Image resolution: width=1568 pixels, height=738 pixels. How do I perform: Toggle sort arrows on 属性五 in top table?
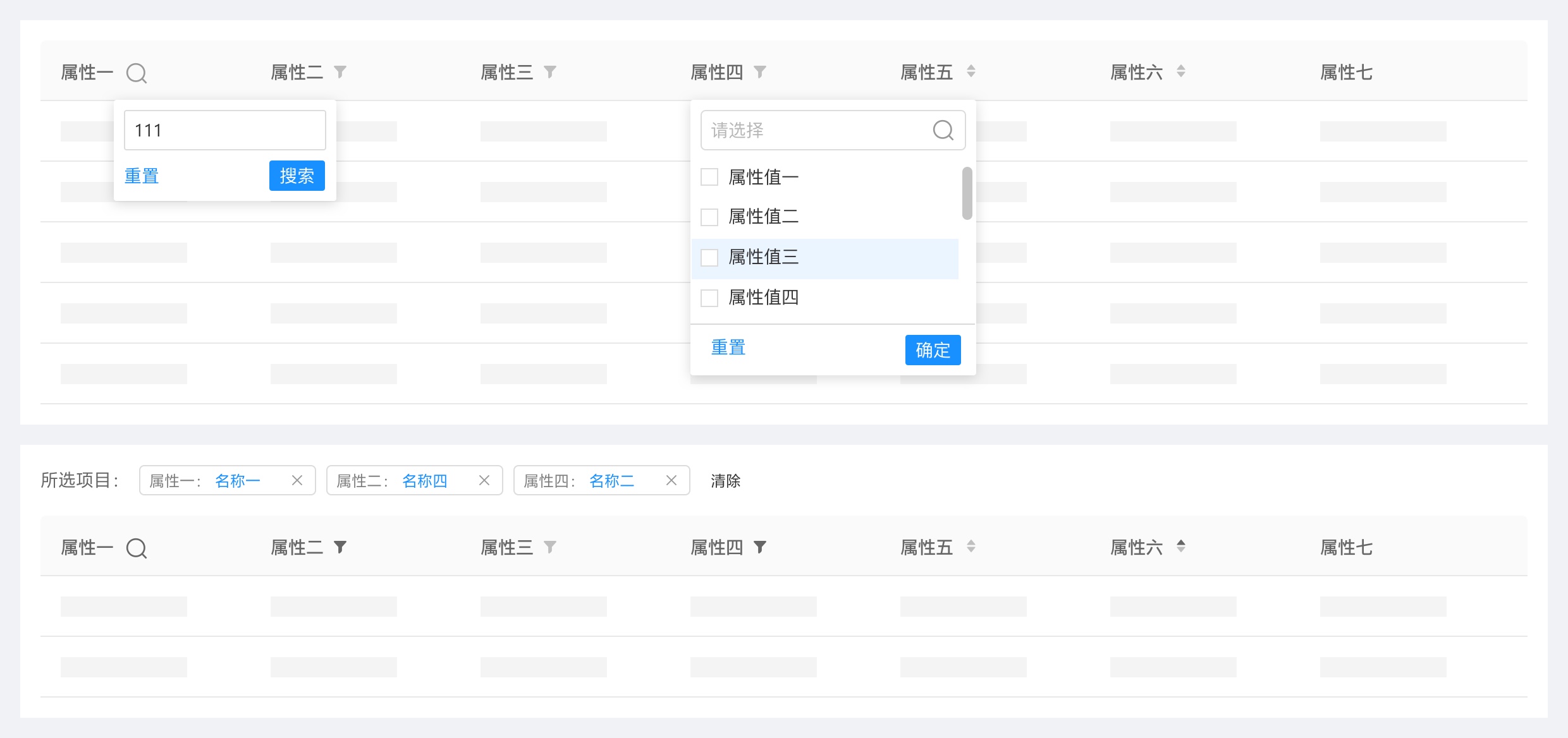971,71
